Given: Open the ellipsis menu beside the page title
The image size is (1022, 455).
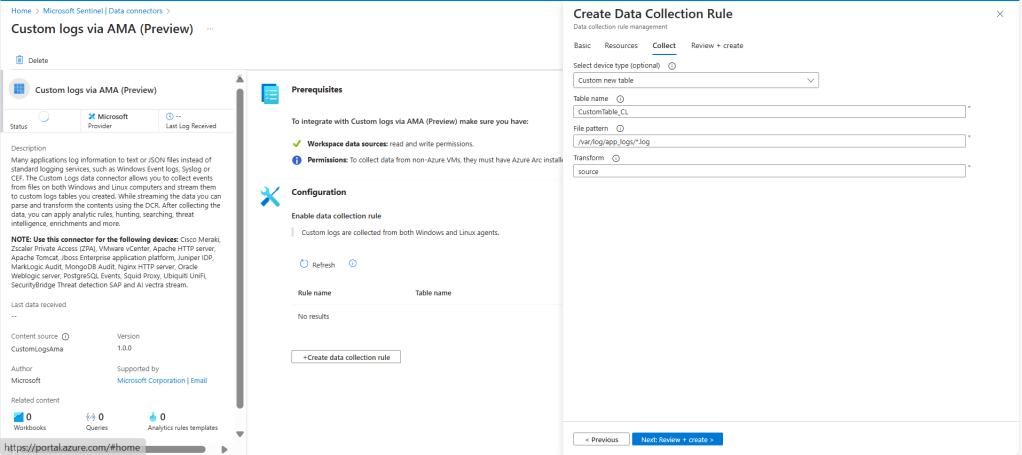Looking at the screenshot, I should [210, 29].
